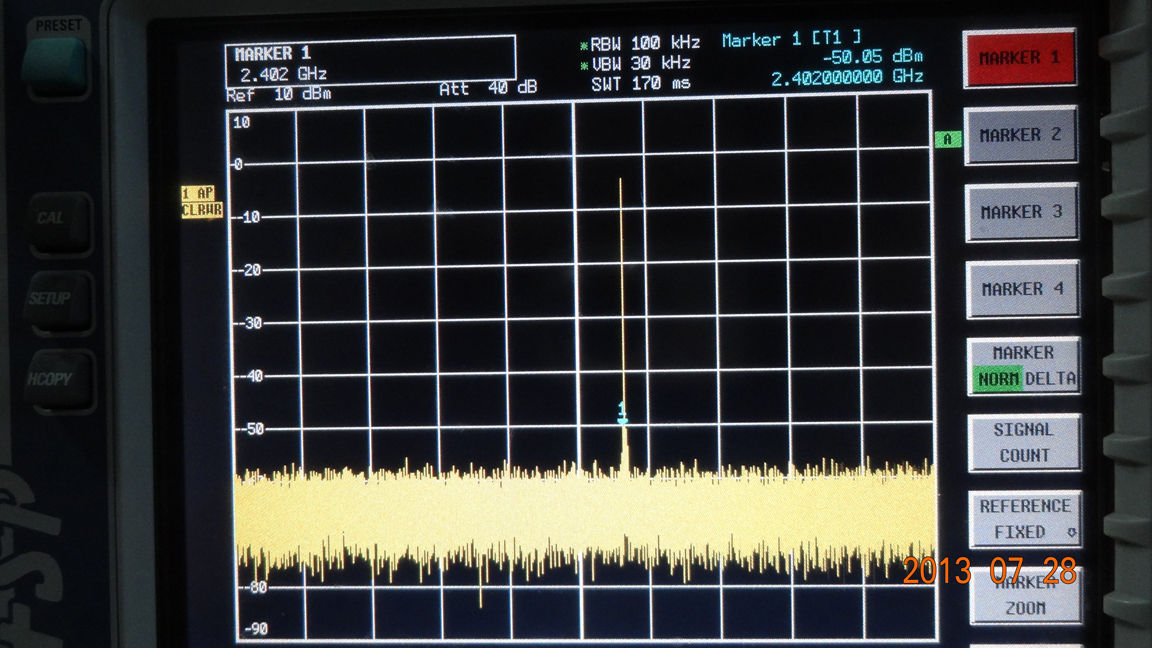
Task: Click the -20 y-axis scale label
Action: tap(248, 270)
